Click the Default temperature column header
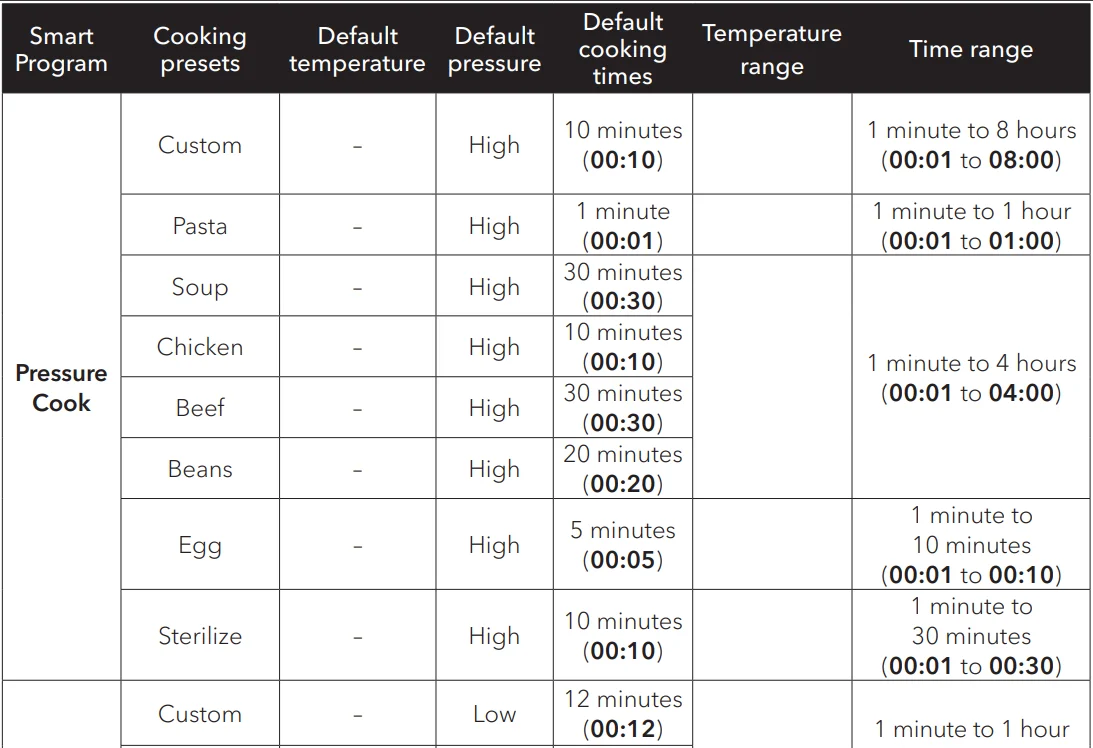 [357, 50]
